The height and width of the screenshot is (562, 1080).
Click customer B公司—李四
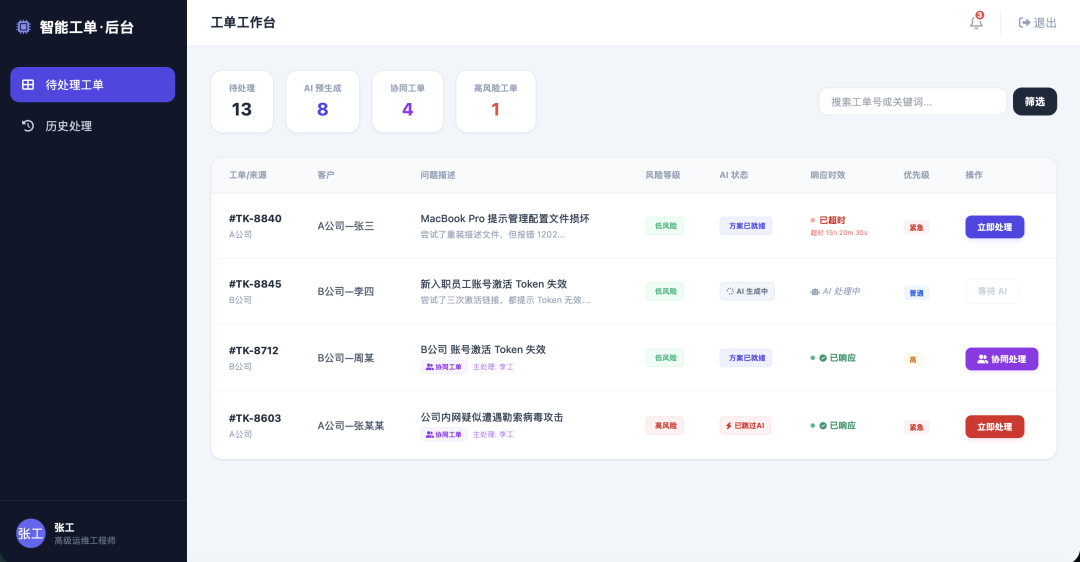pos(346,291)
